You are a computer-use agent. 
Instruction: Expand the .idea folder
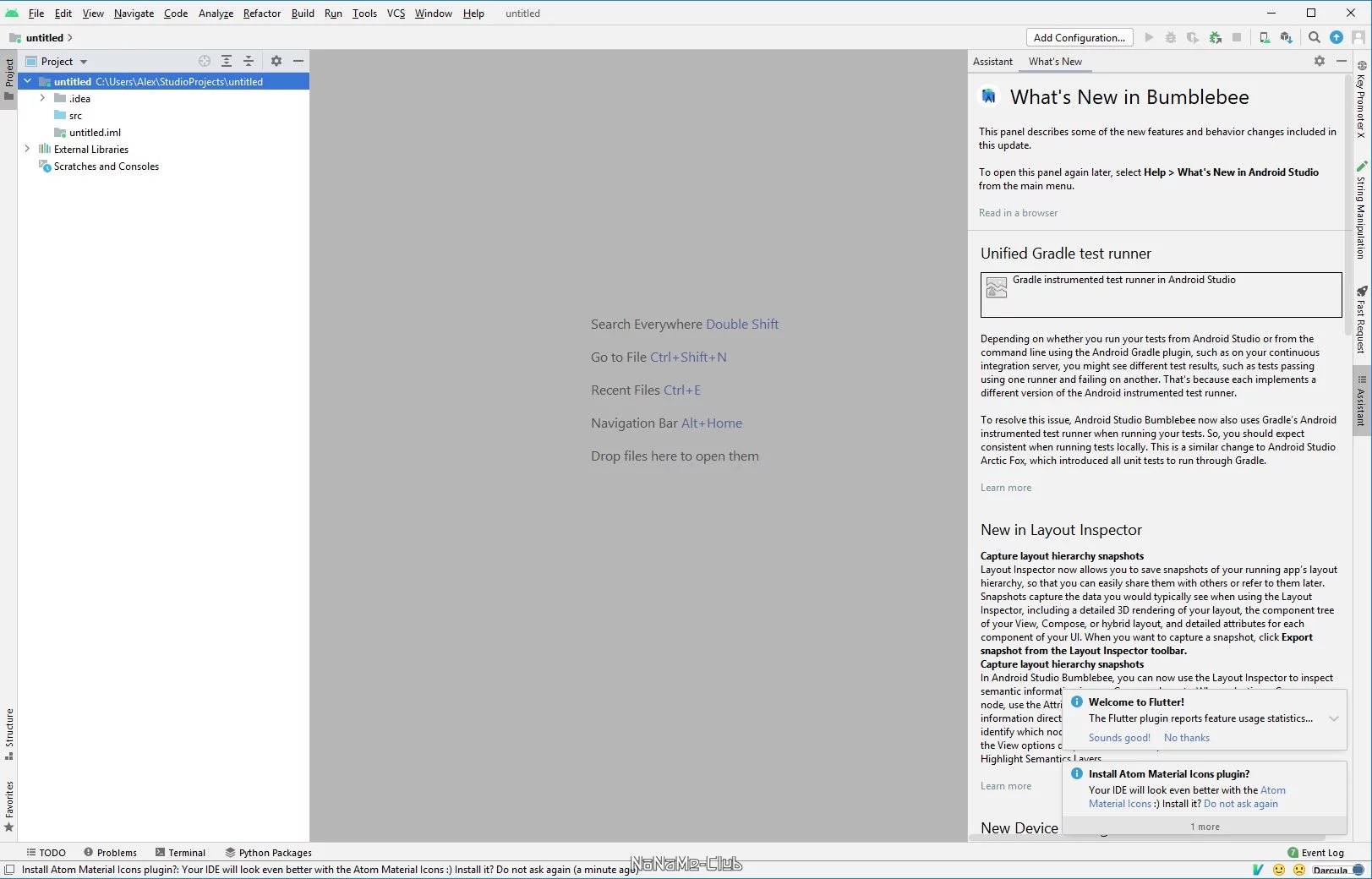tap(42, 98)
